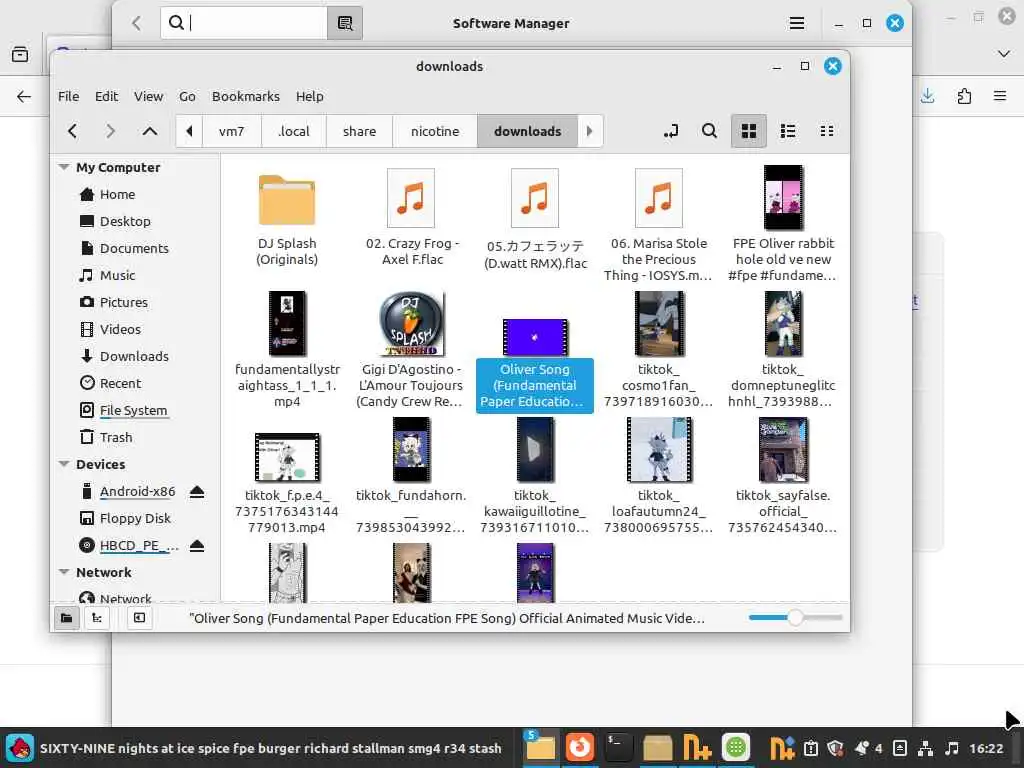
Task: Open terminal from taskbar
Action: (617, 748)
